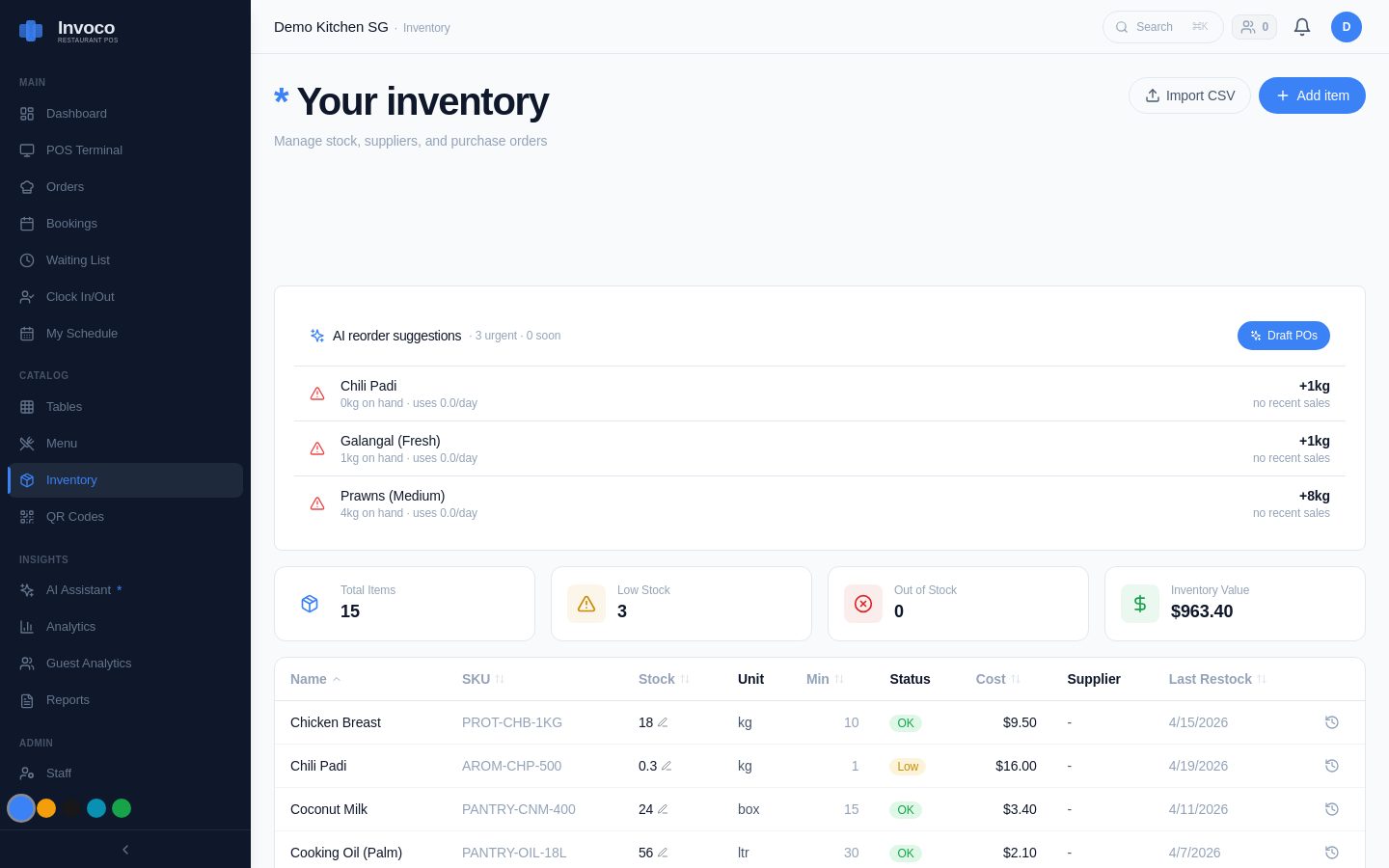Open Staff under the Admin section
Viewport: 1389px width, 868px height.
[x=59, y=773]
